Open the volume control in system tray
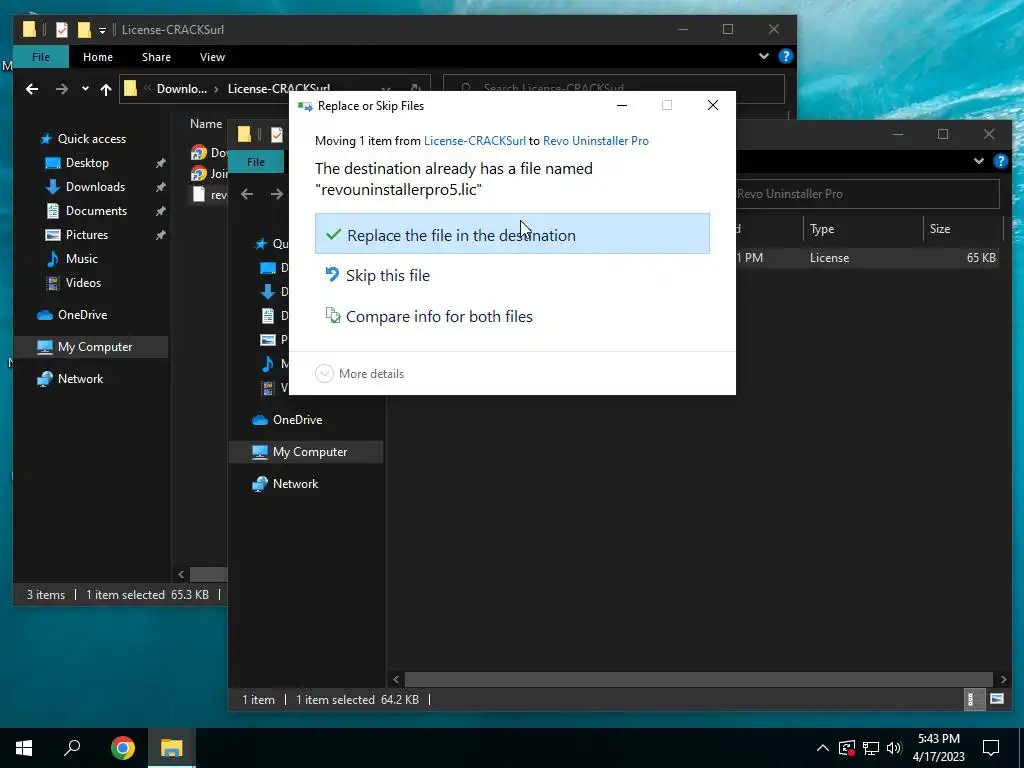Screen dimensions: 1024x768 click(x=894, y=748)
